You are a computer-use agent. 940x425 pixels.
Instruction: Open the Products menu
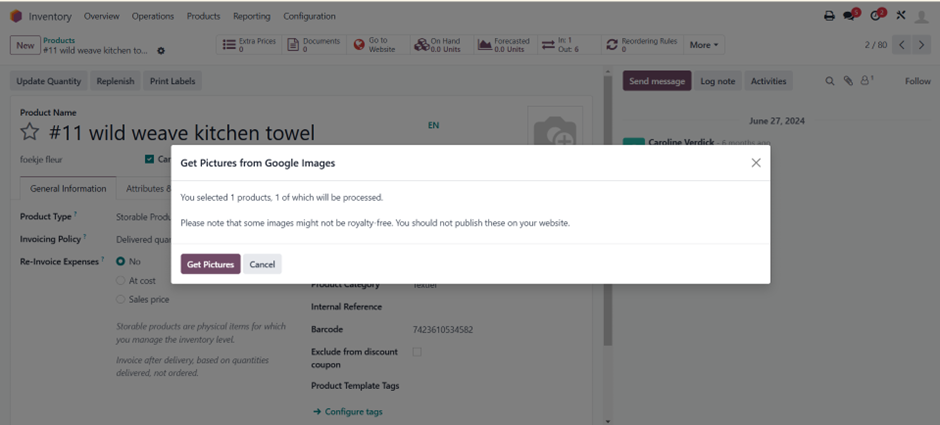203,16
